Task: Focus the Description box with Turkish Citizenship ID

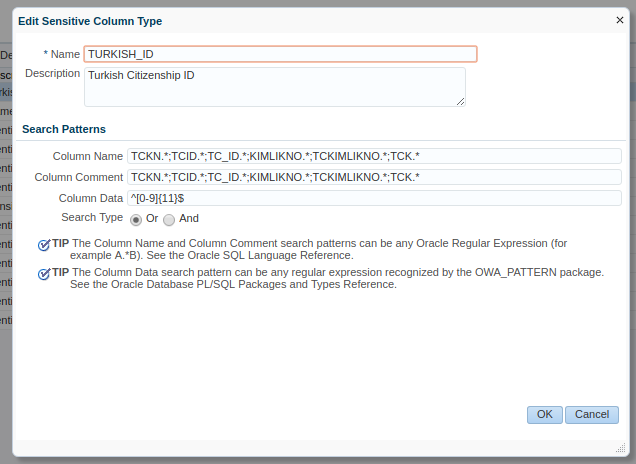Action: click(x=275, y=87)
